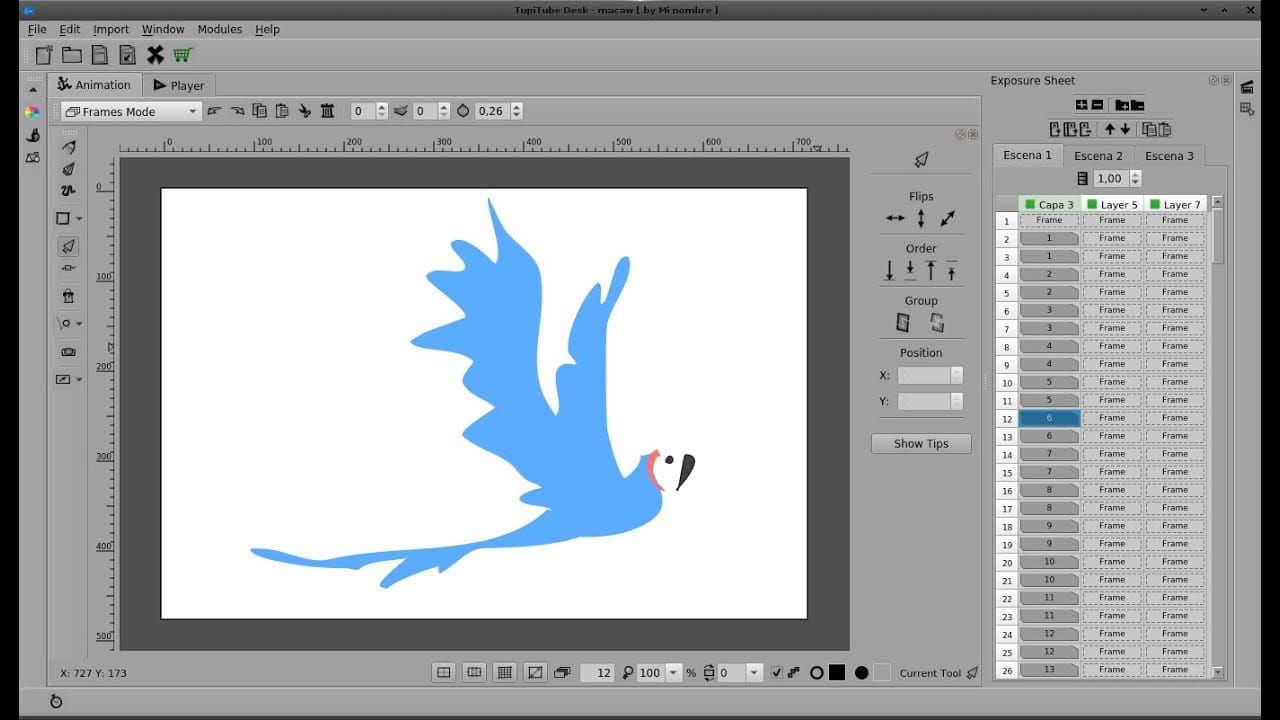1280x720 pixels.
Task: Click the Show Tips button
Action: (921, 443)
